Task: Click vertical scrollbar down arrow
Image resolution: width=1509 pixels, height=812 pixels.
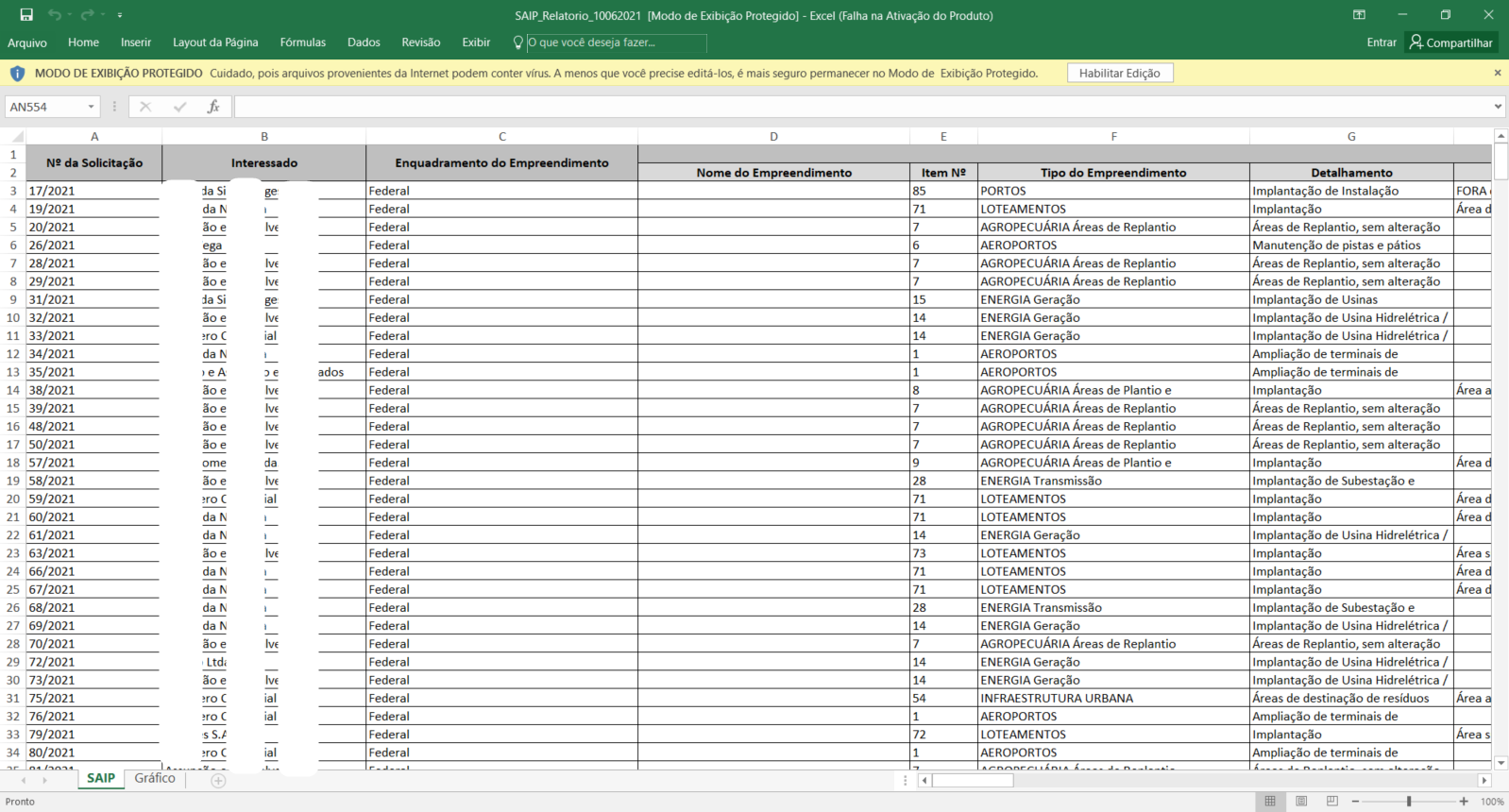Action: (x=1501, y=763)
